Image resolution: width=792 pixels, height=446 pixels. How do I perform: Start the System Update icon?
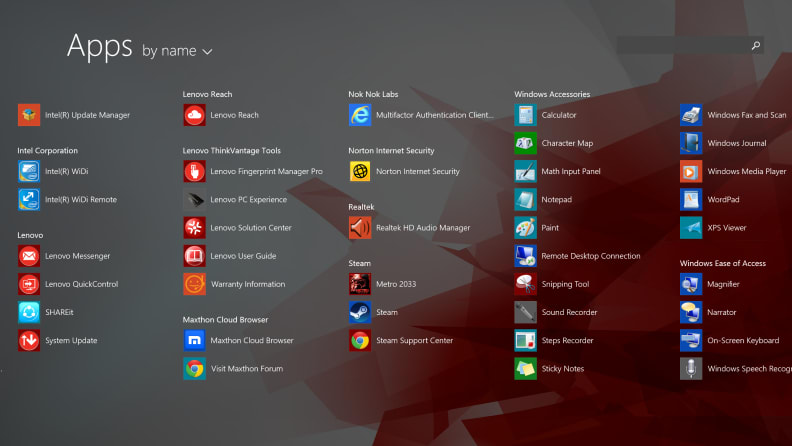pyautogui.click(x=29, y=340)
